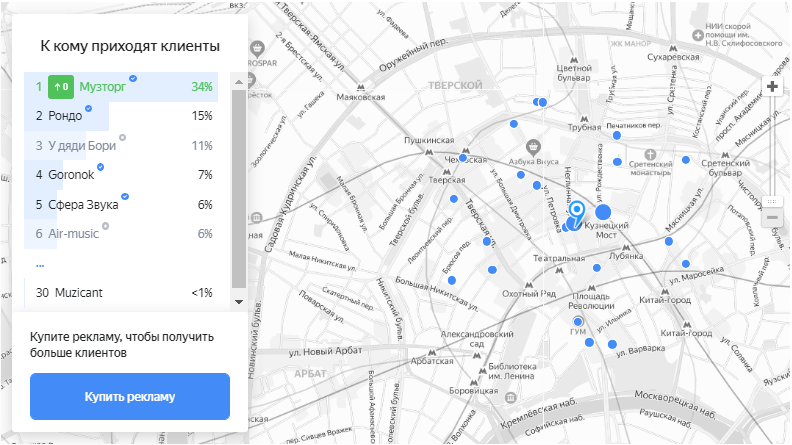Click the list scrollbar up arrow
This screenshot has width=792, height=445.
click(239, 81)
